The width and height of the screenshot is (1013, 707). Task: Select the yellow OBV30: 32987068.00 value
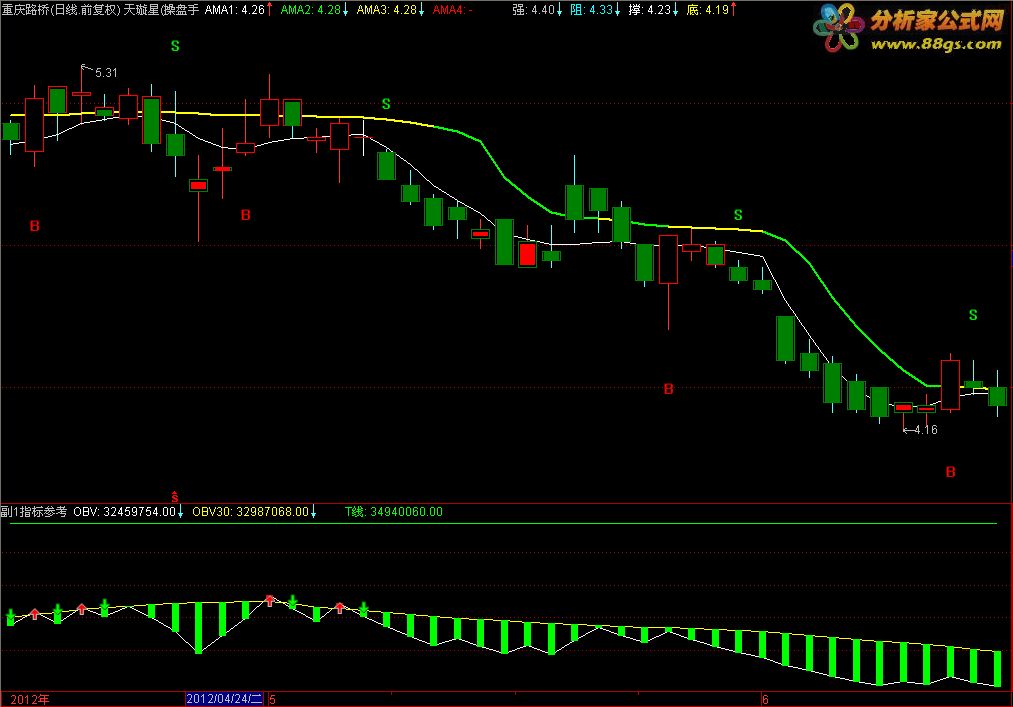251,512
